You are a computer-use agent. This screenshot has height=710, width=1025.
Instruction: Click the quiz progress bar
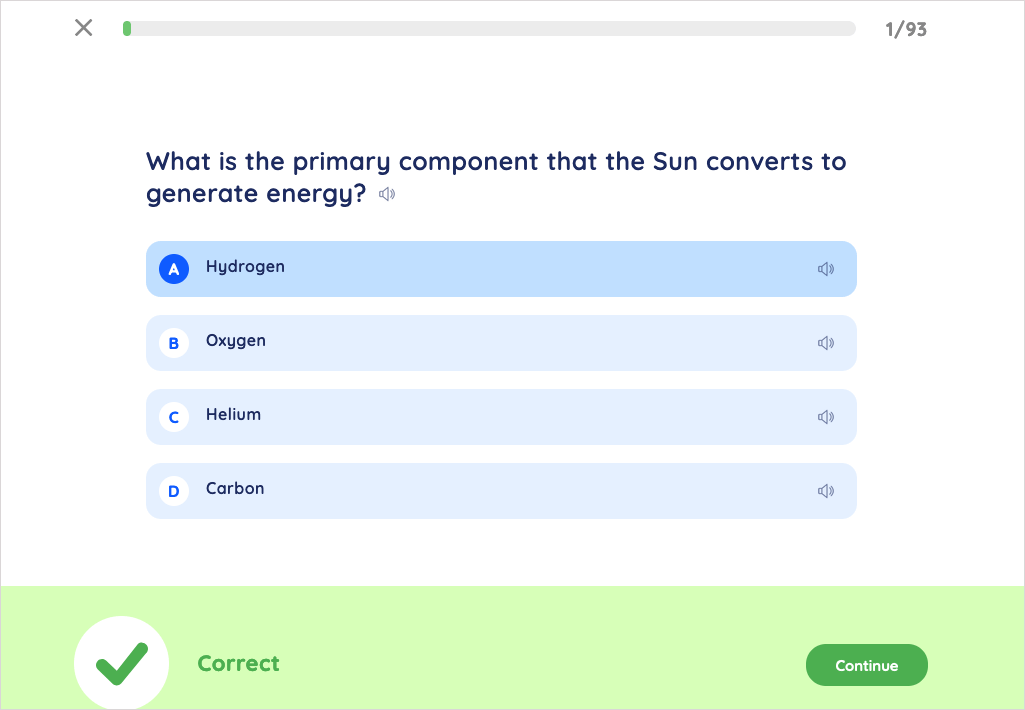489,28
